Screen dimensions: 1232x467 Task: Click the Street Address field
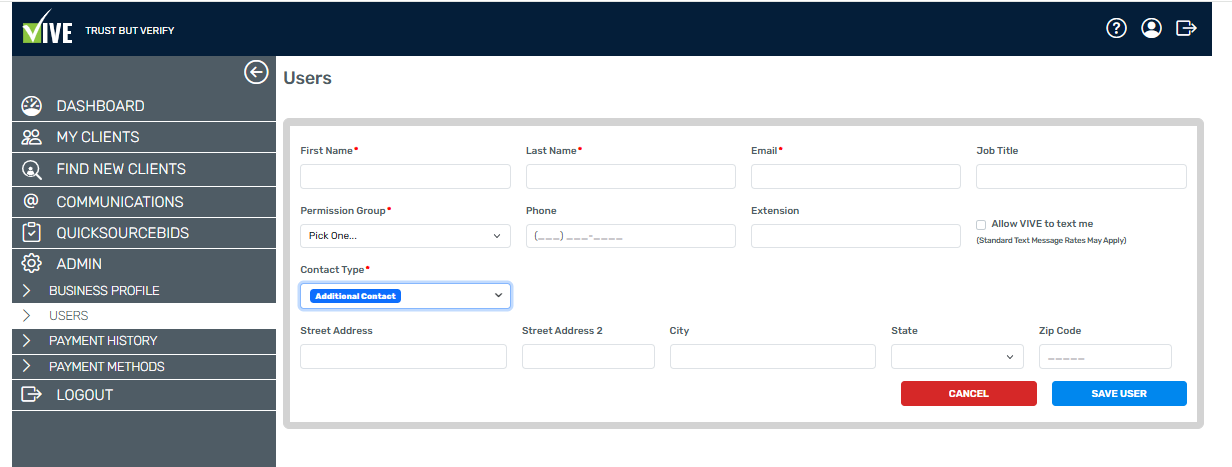pos(403,357)
